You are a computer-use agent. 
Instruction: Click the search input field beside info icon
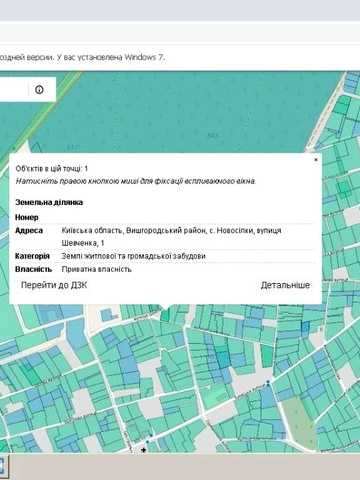pyautogui.click(x=14, y=89)
